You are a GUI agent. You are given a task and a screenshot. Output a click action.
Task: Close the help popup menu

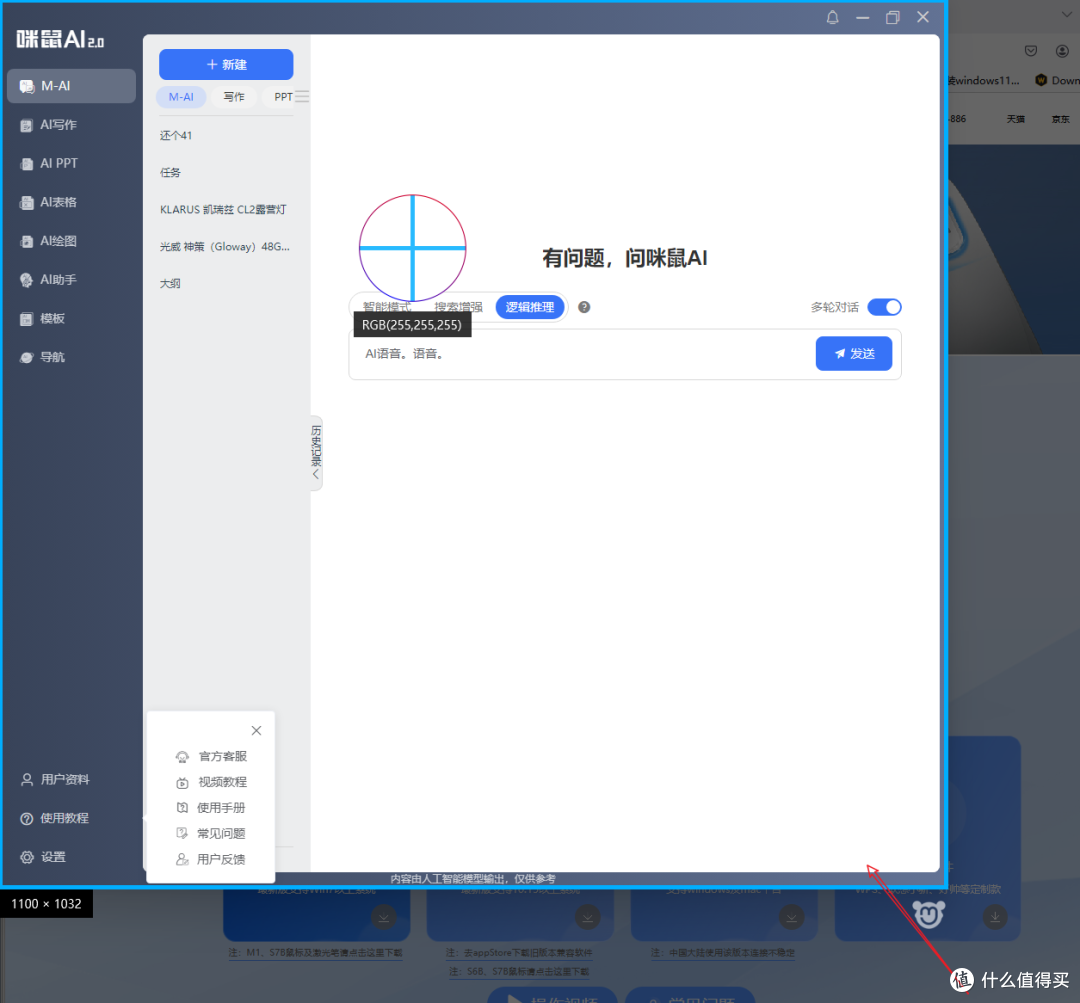click(256, 730)
